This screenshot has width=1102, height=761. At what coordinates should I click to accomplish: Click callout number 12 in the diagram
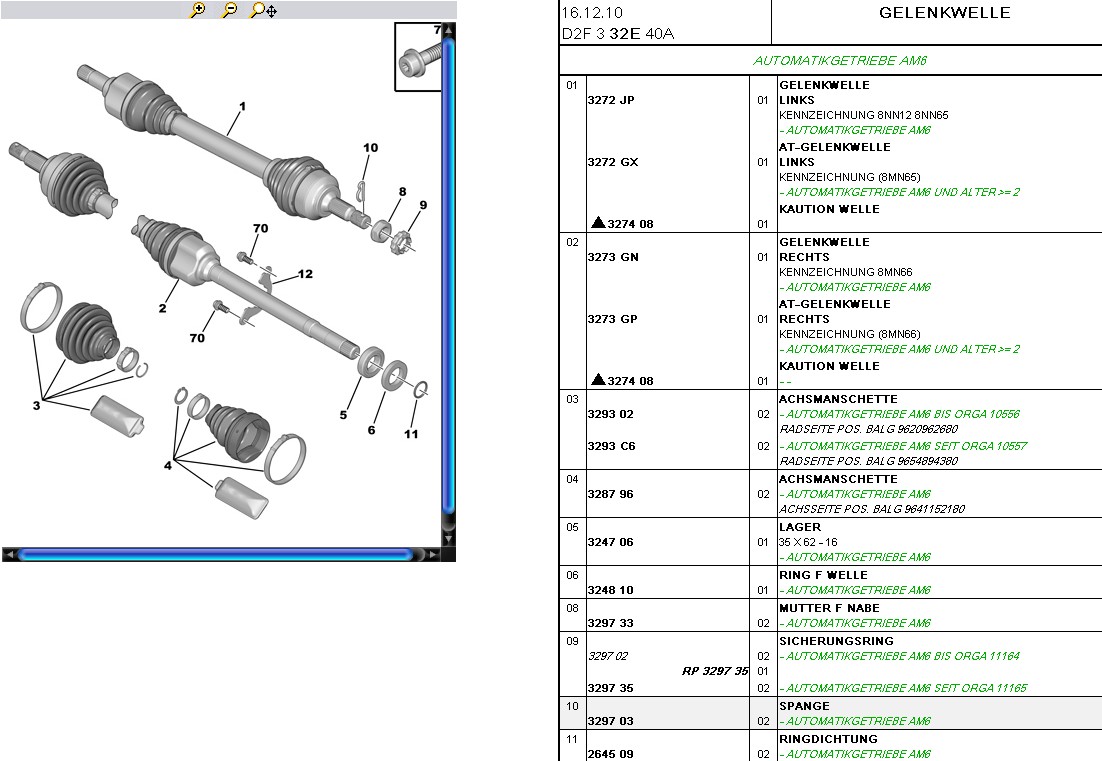click(305, 274)
